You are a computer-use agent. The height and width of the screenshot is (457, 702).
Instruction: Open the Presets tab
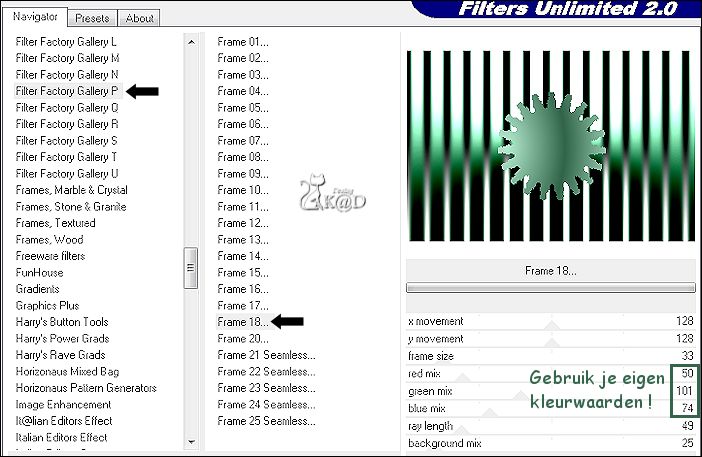click(92, 18)
